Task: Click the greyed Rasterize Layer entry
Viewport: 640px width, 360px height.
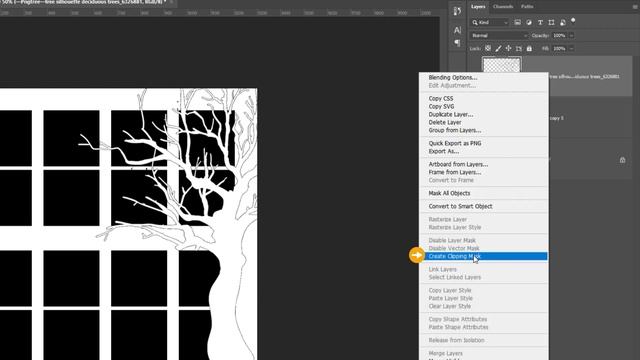Action: point(447,219)
